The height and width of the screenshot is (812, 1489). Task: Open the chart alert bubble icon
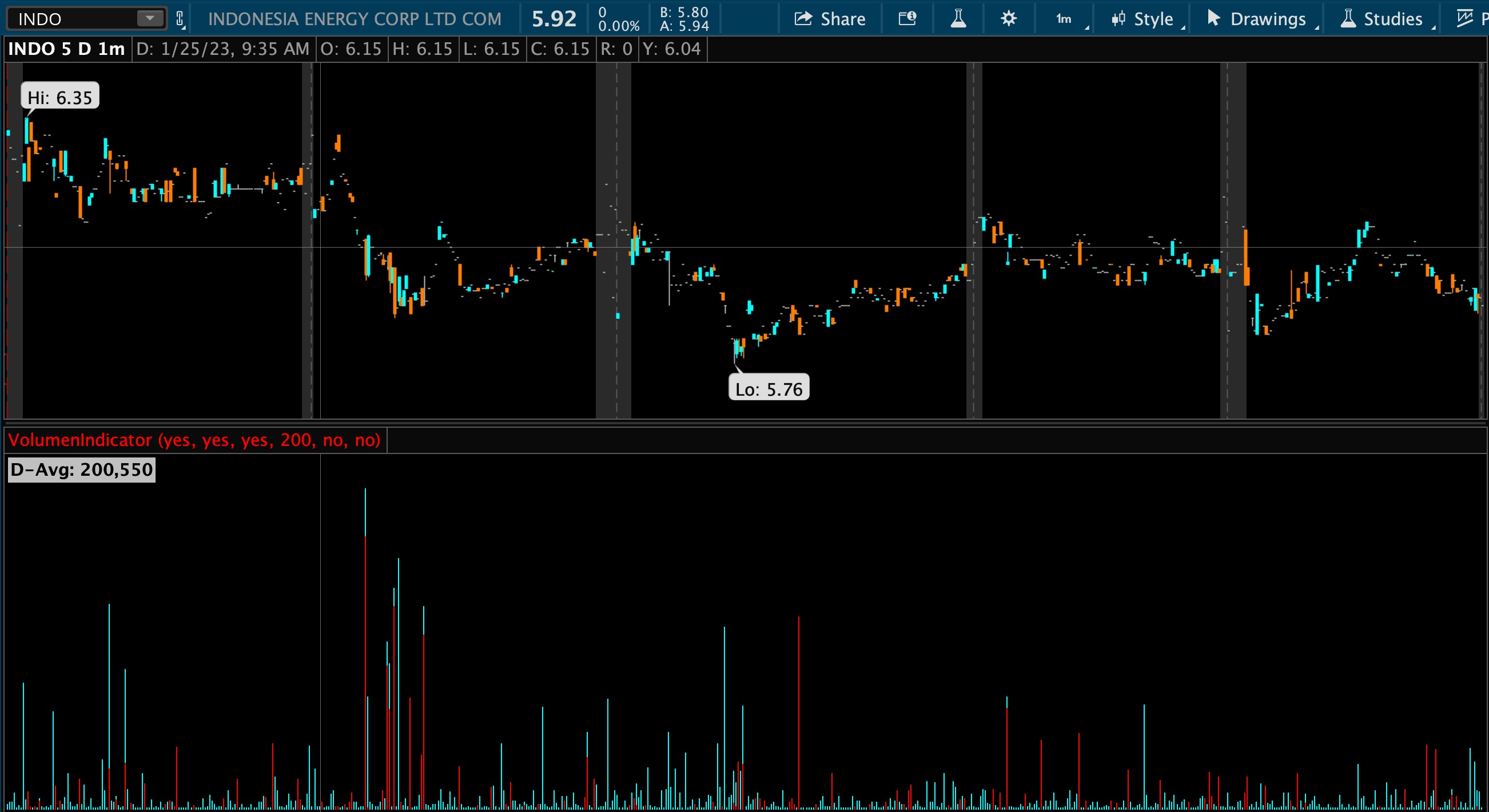tap(907, 18)
